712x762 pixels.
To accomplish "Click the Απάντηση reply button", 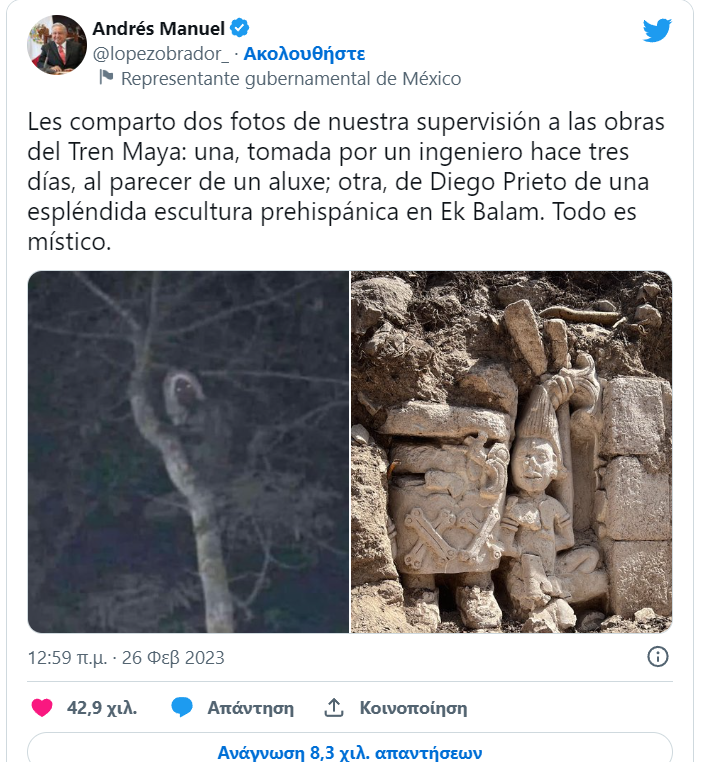I will click(250, 708).
